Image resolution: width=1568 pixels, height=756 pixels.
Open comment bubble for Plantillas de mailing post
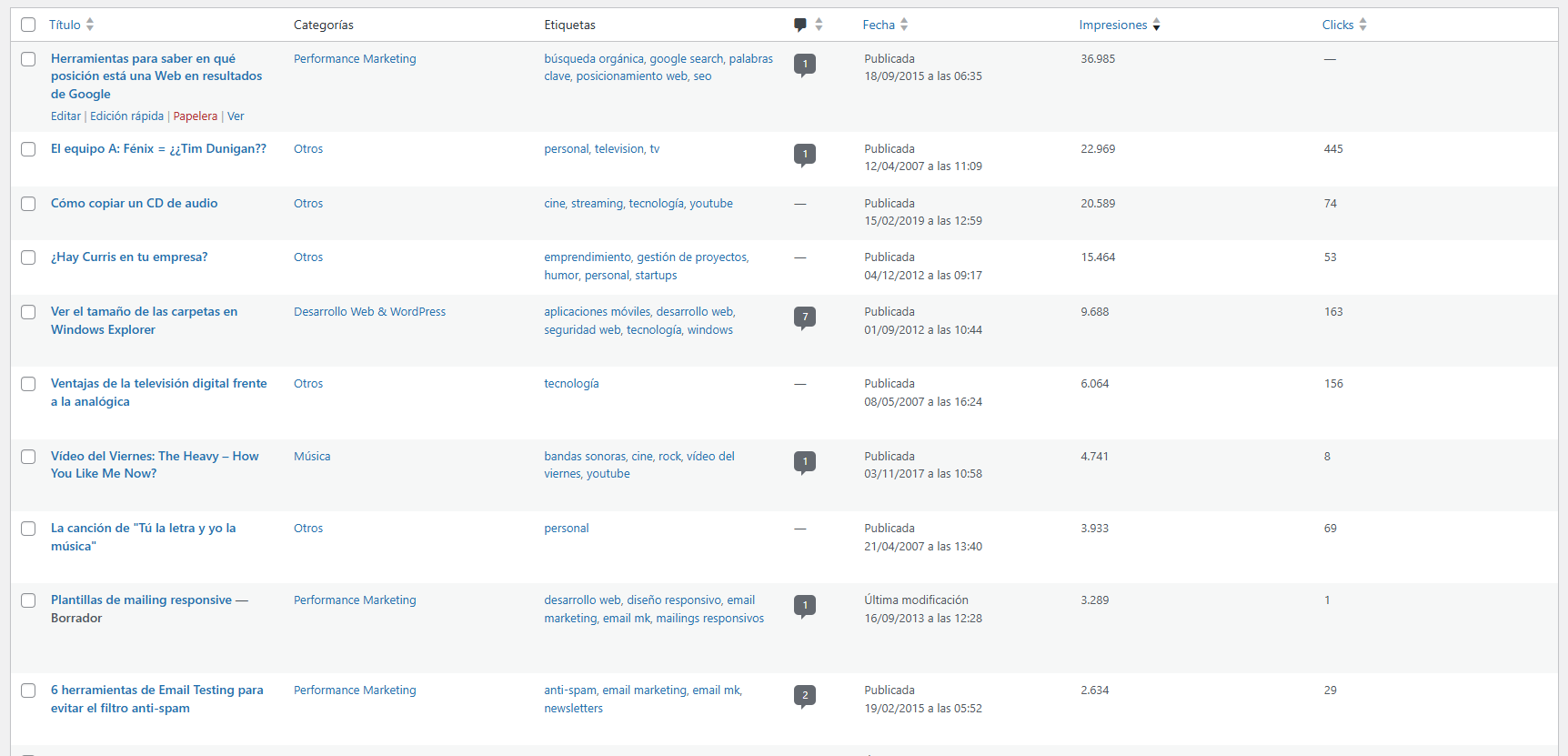[x=805, y=606]
